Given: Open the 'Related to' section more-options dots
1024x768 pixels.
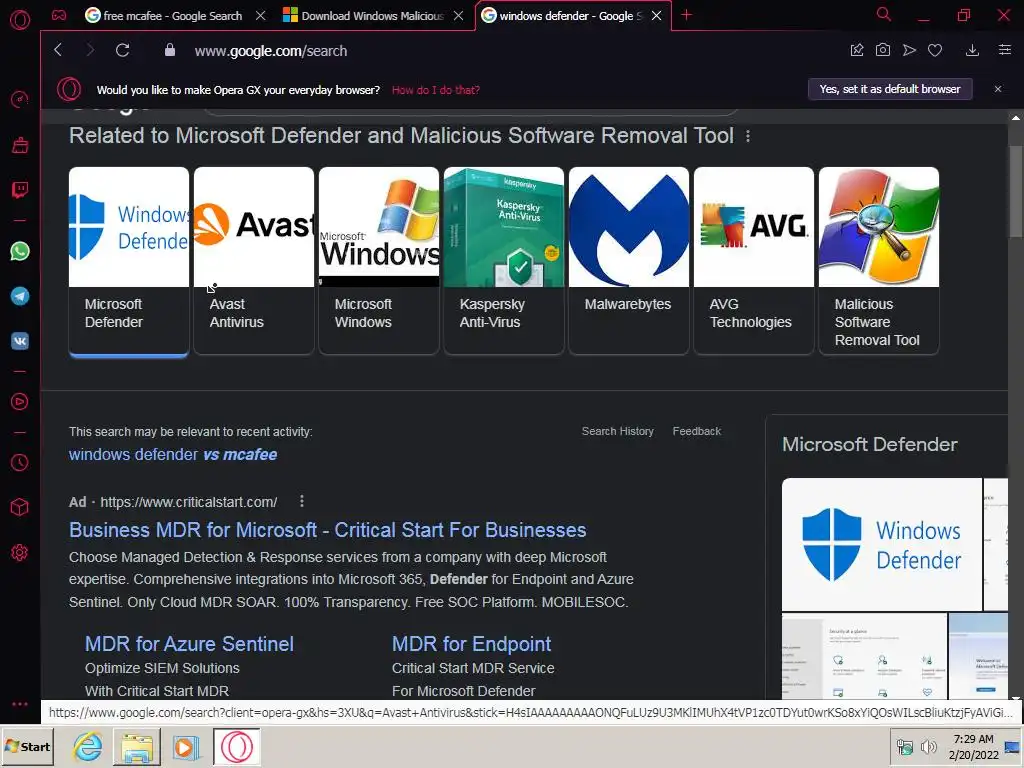Looking at the screenshot, I should pyautogui.click(x=748, y=136).
